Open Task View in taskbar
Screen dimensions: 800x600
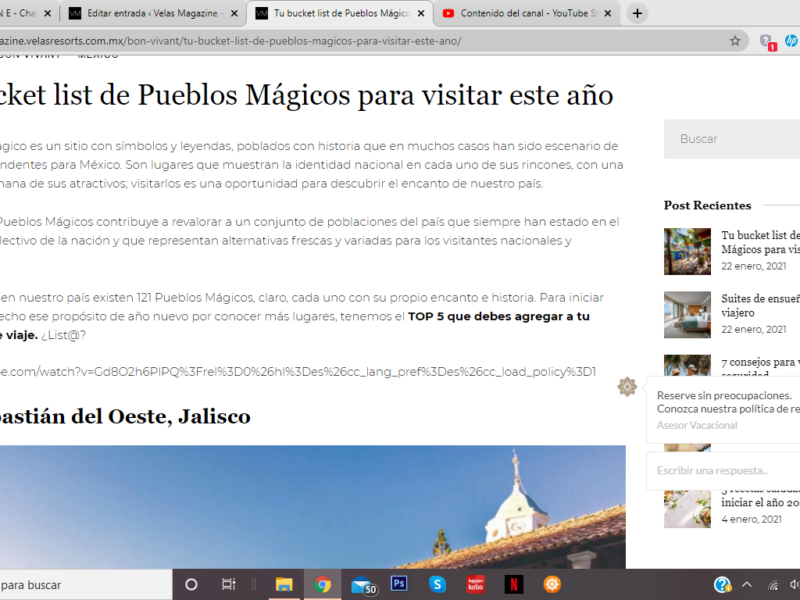click(229, 584)
